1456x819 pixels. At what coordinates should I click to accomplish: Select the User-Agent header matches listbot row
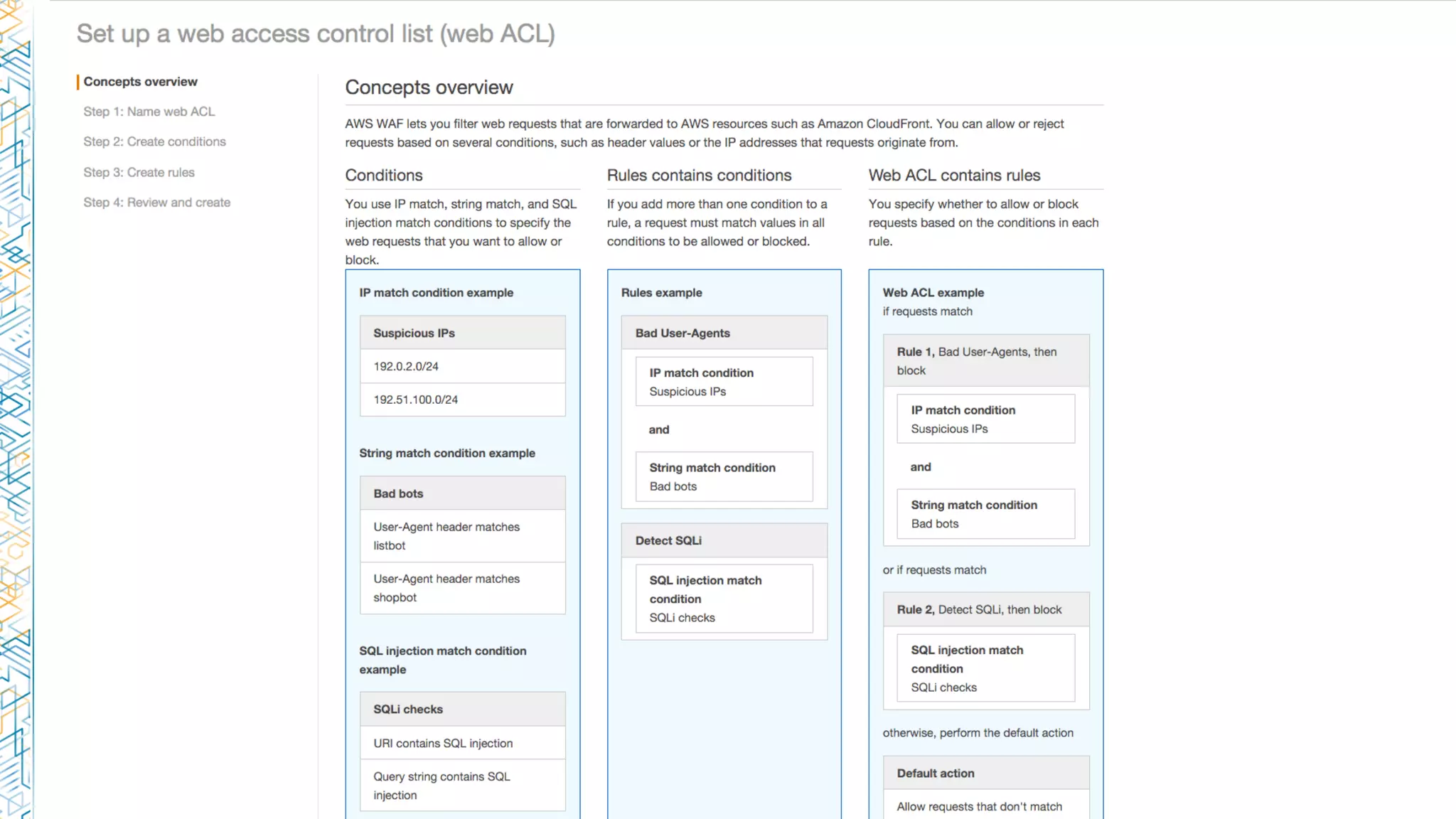point(462,536)
